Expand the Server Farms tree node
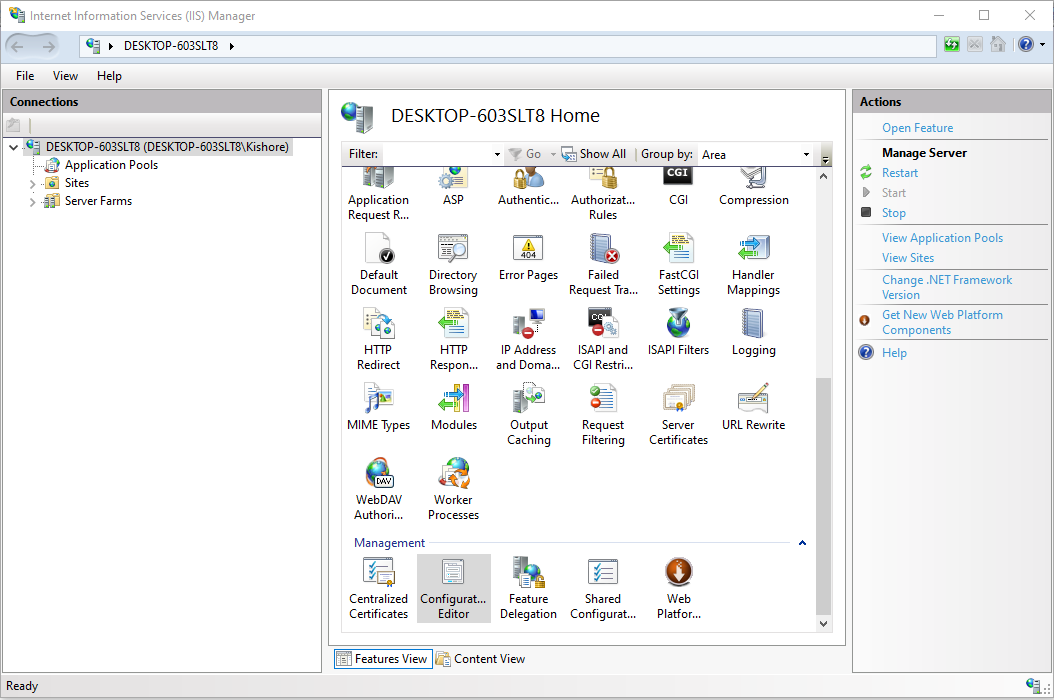This screenshot has height=700, width=1054. (32, 202)
